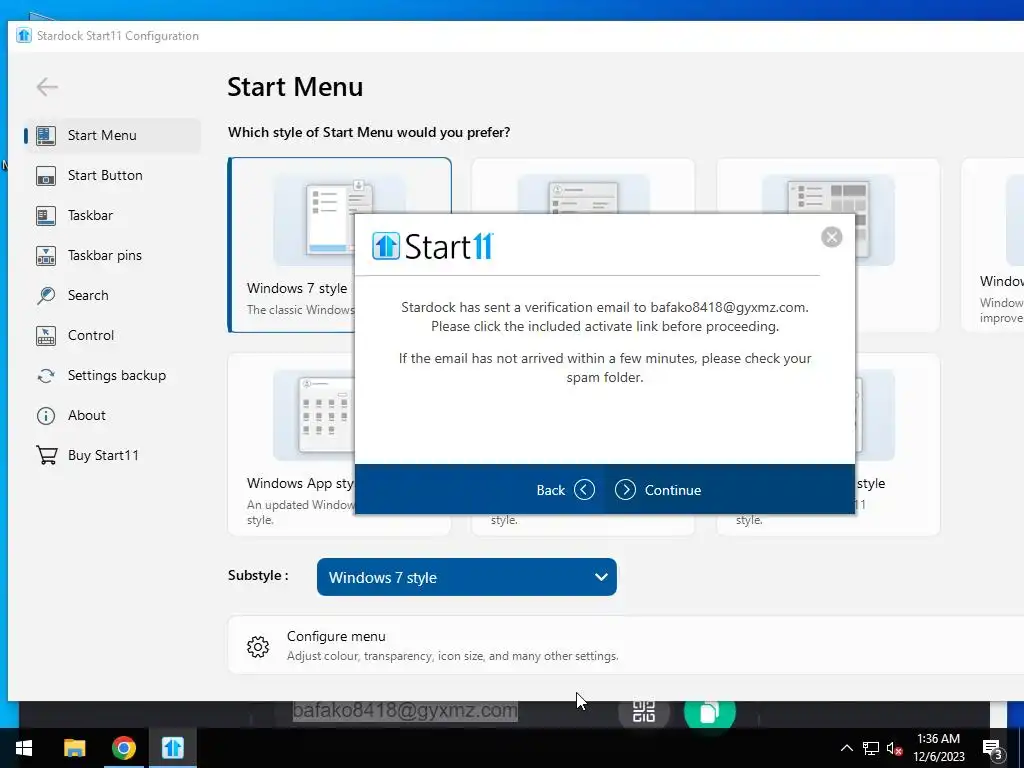Click the About info icon
This screenshot has width=1024, height=768.
[46, 415]
